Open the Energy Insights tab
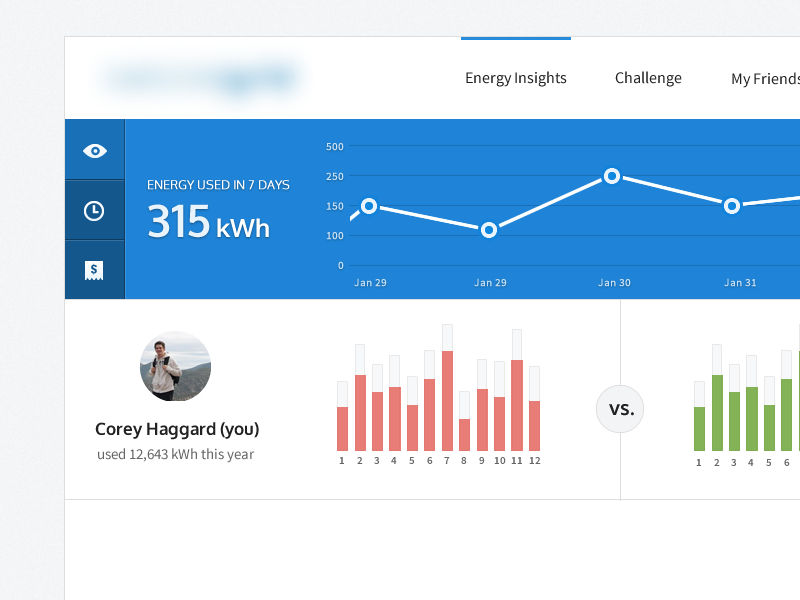This screenshot has width=800, height=600. point(516,78)
